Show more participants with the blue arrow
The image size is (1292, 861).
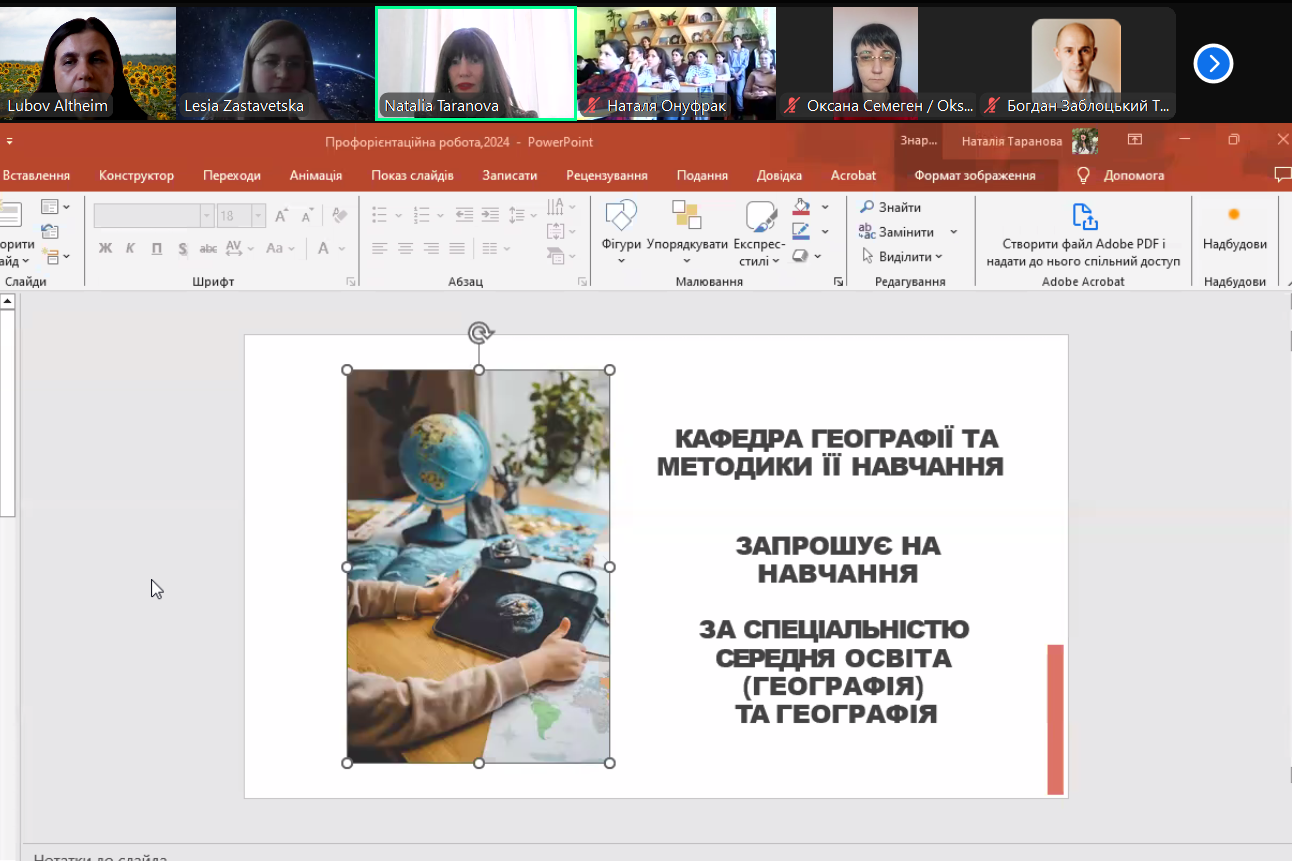click(x=1213, y=64)
